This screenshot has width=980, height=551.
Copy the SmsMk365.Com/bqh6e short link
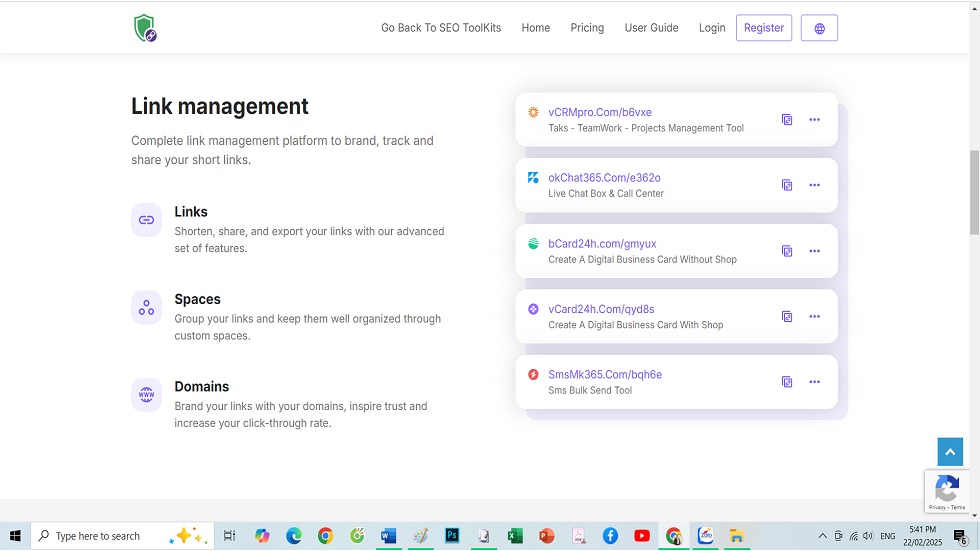pos(787,382)
